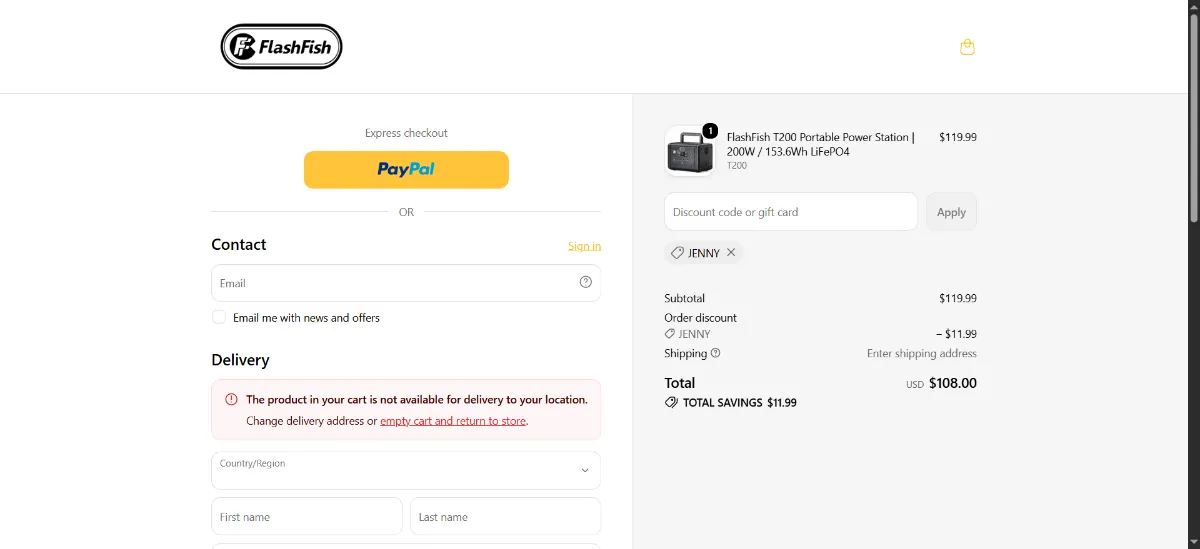Click 'Enter shipping address' text
Image resolution: width=1200 pixels, height=549 pixels.
(x=922, y=353)
